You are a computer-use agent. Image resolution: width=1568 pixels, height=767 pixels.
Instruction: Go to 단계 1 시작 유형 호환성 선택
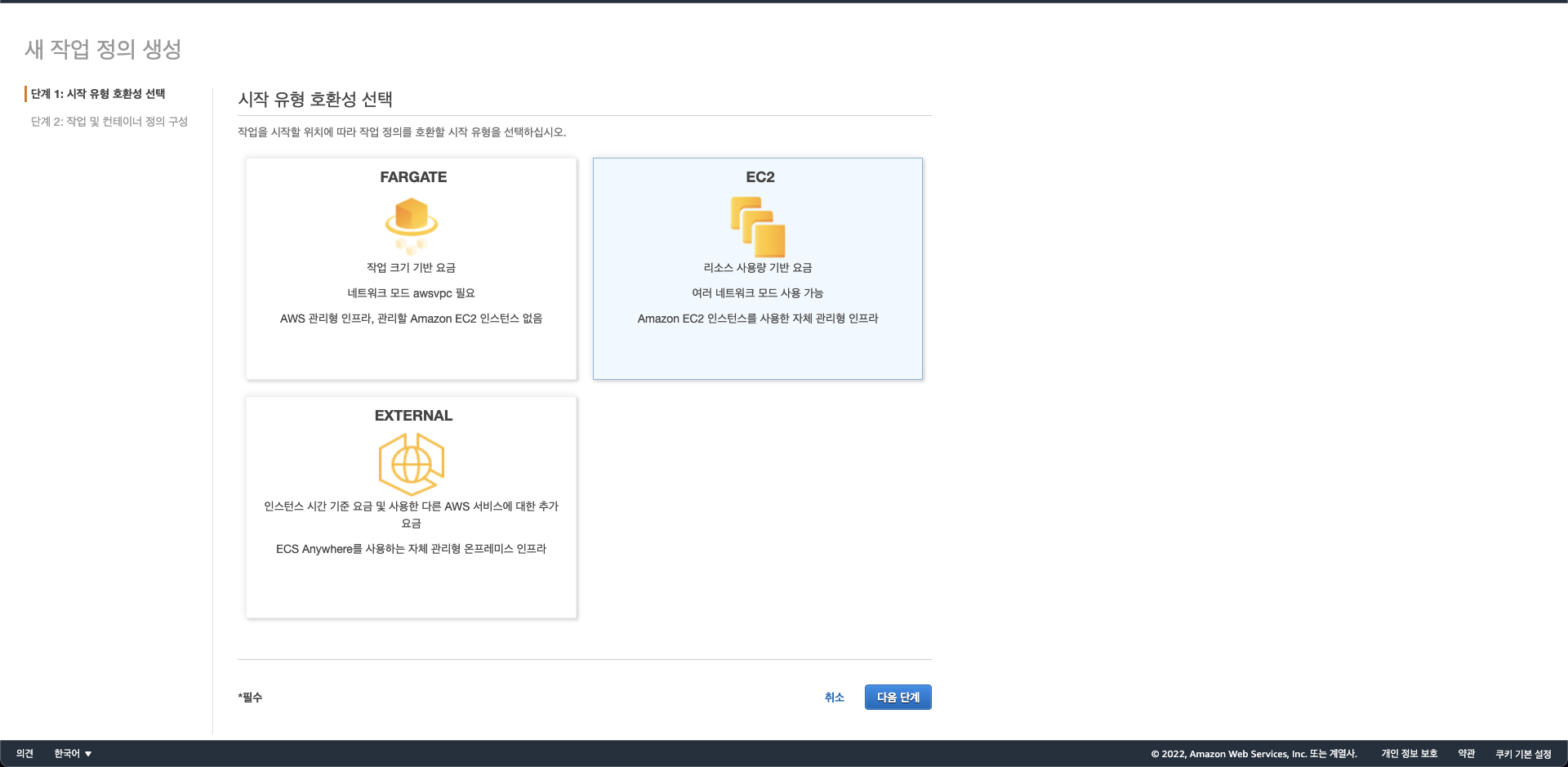point(98,94)
